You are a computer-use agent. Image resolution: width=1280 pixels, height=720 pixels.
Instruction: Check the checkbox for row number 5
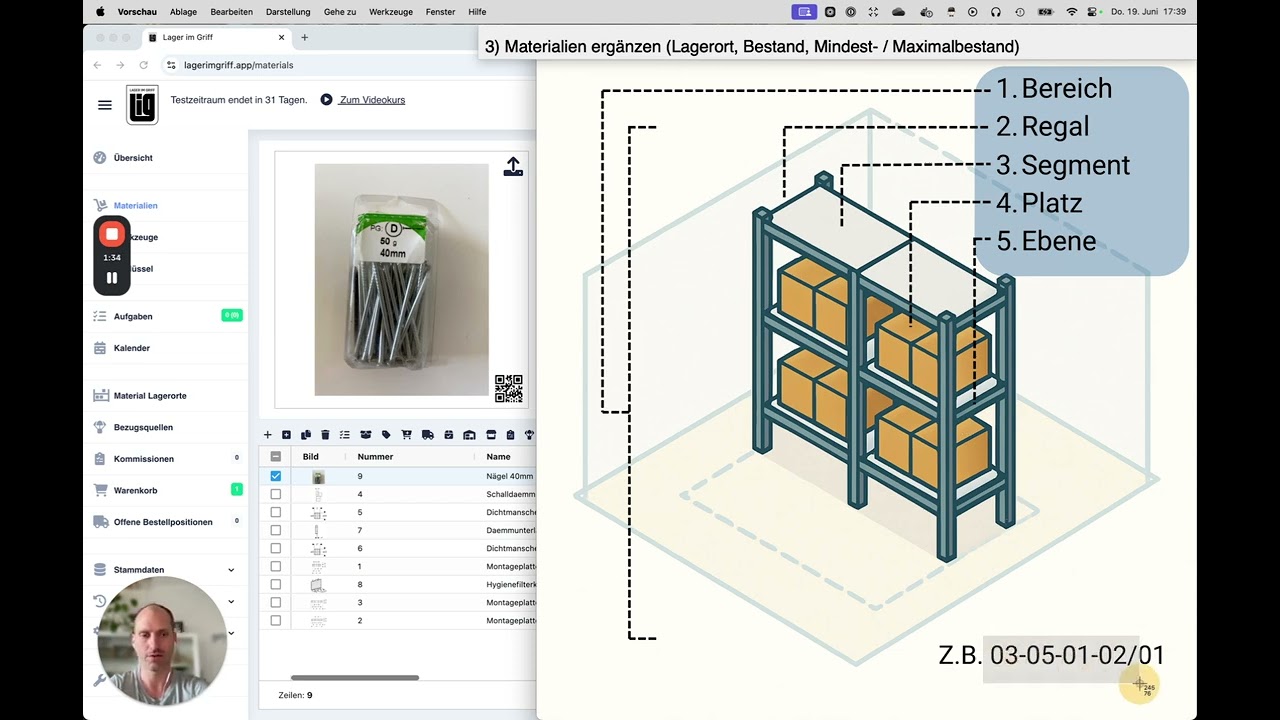tap(276, 512)
